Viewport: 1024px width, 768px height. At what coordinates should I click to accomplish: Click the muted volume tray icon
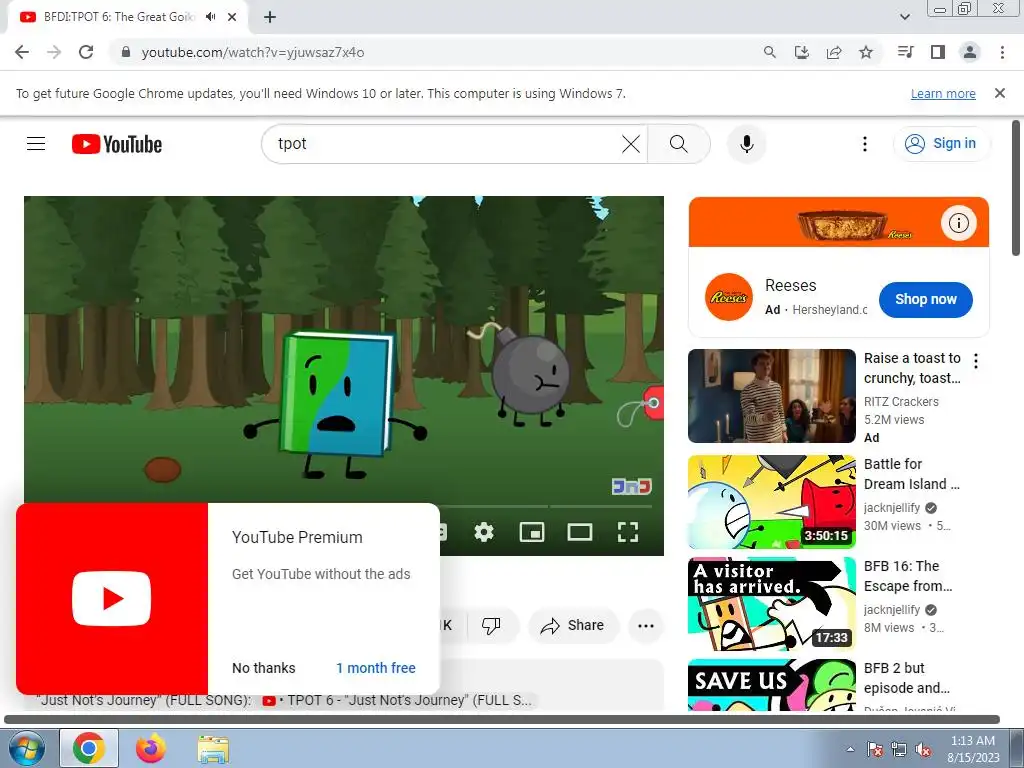point(923,749)
